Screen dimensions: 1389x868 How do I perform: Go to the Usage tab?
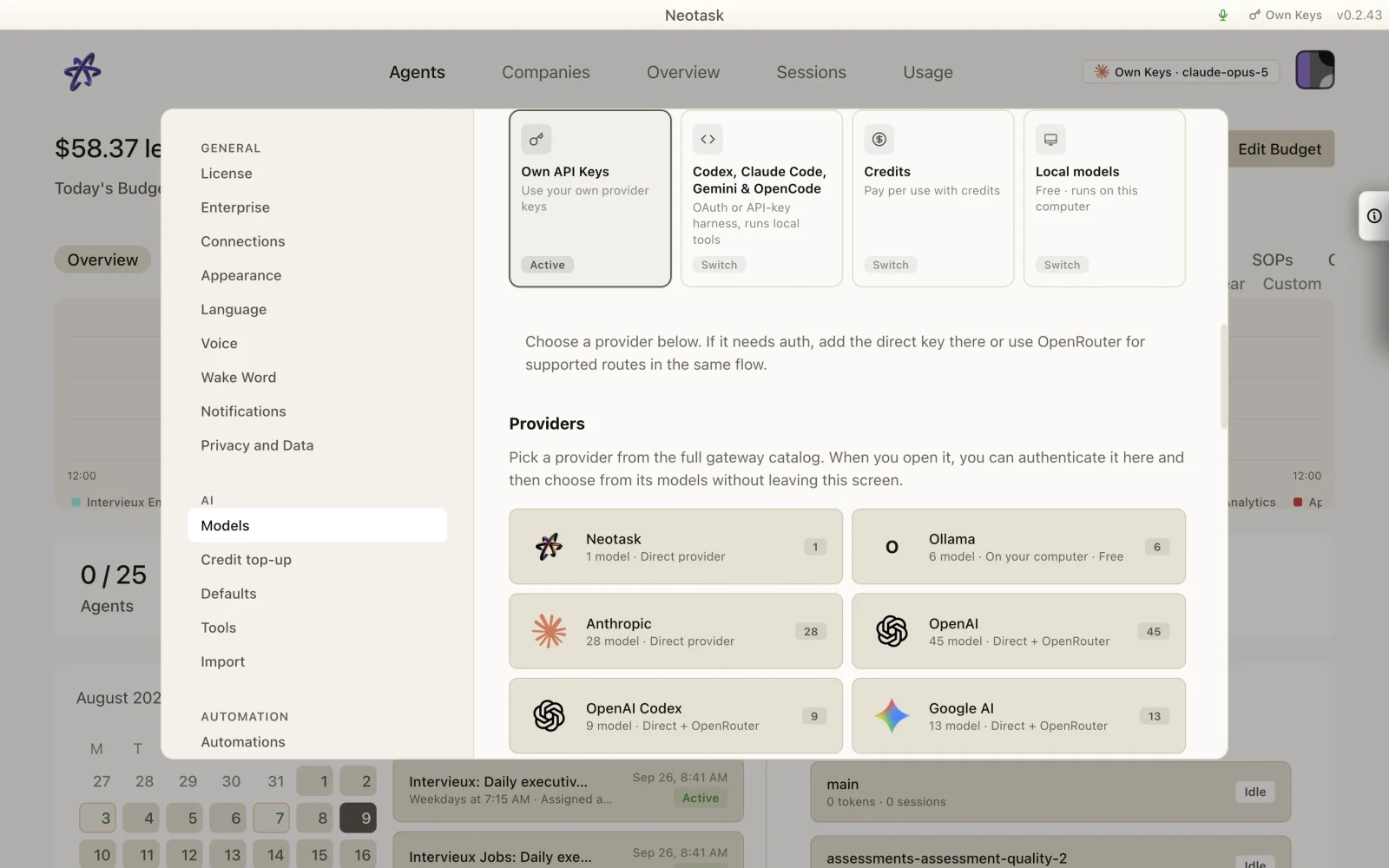927,72
